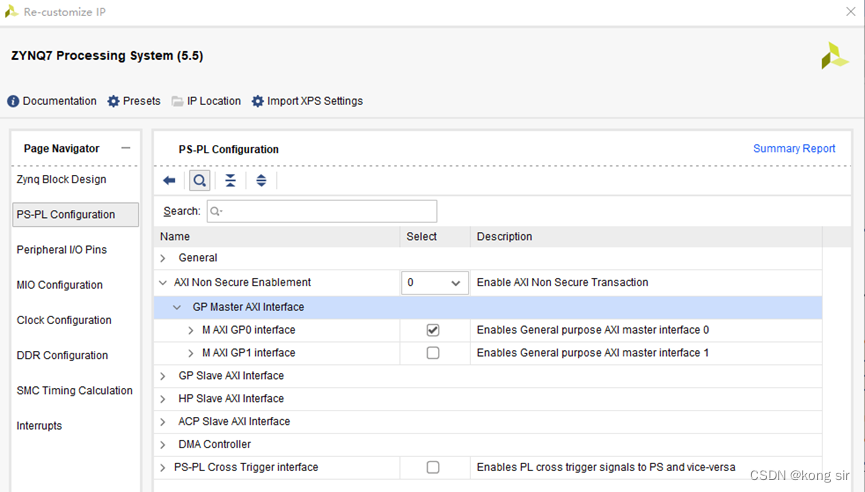Expand the PS-PL Cross Trigger interface row
This screenshot has width=865, height=492.
(x=163, y=468)
